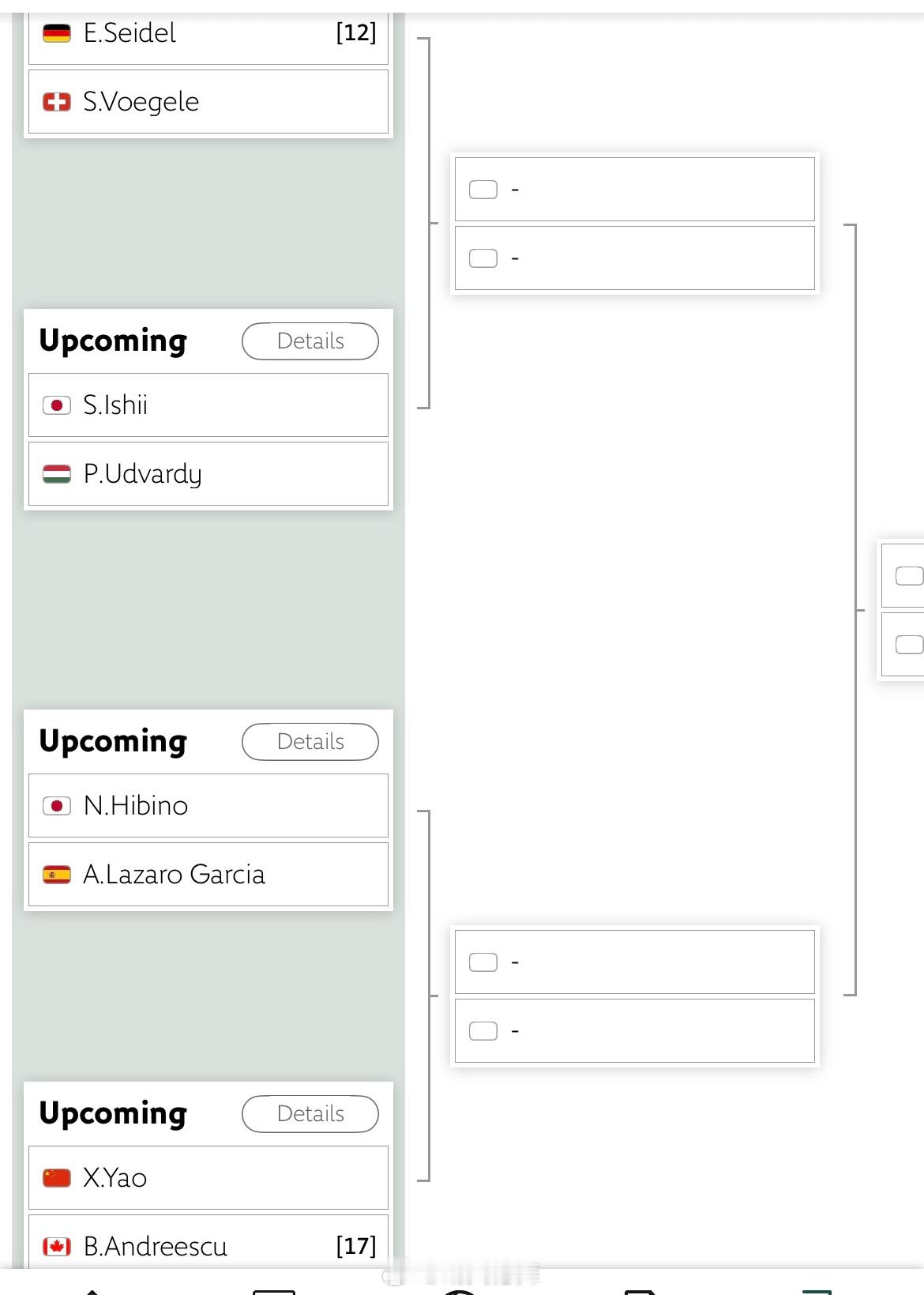This screenshot has width=924, height=1295.
Task: Select player row S.Voegele
Action: (x=208, y=102)
